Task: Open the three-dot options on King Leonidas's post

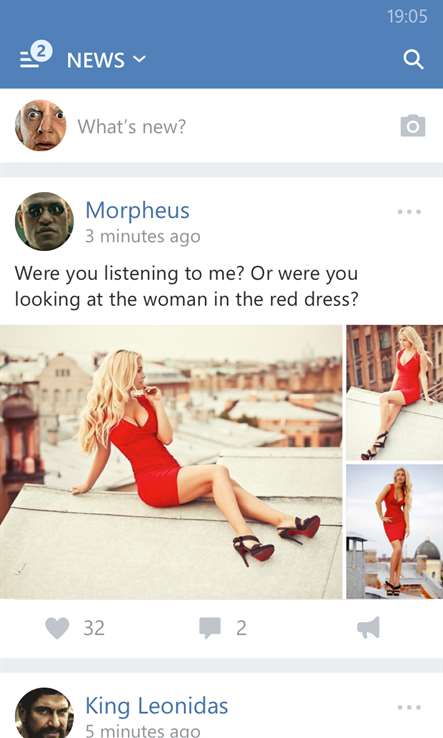Action: 409,707
